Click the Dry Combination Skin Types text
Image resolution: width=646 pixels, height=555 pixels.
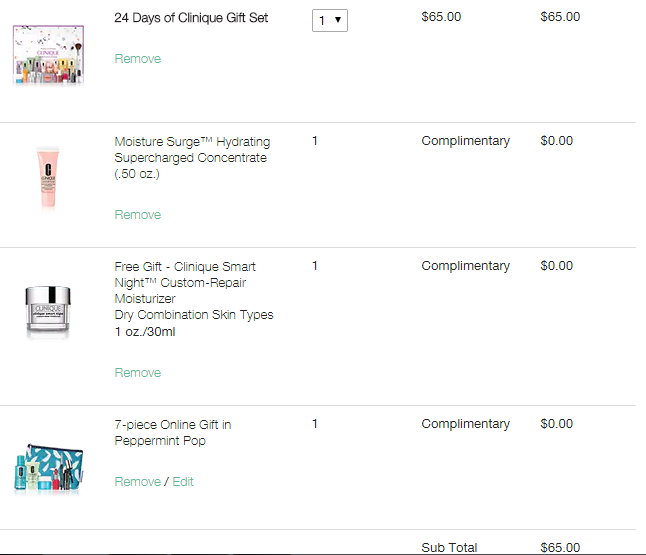[x=194, y=315]
